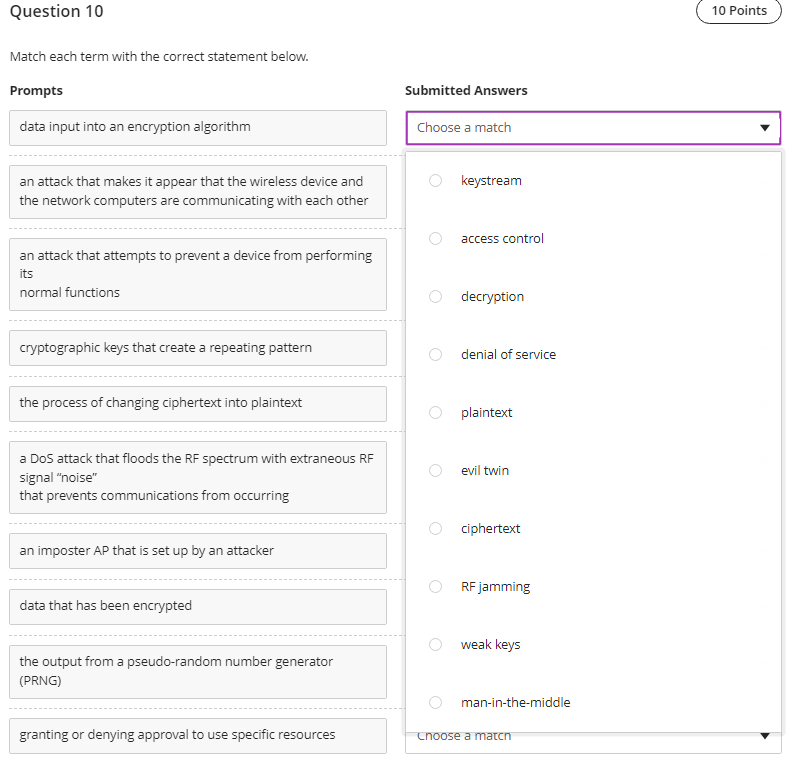Select the keystream radio option
Image resolution: width=794 pixels, height=776 pixels.
click(435, 181)
